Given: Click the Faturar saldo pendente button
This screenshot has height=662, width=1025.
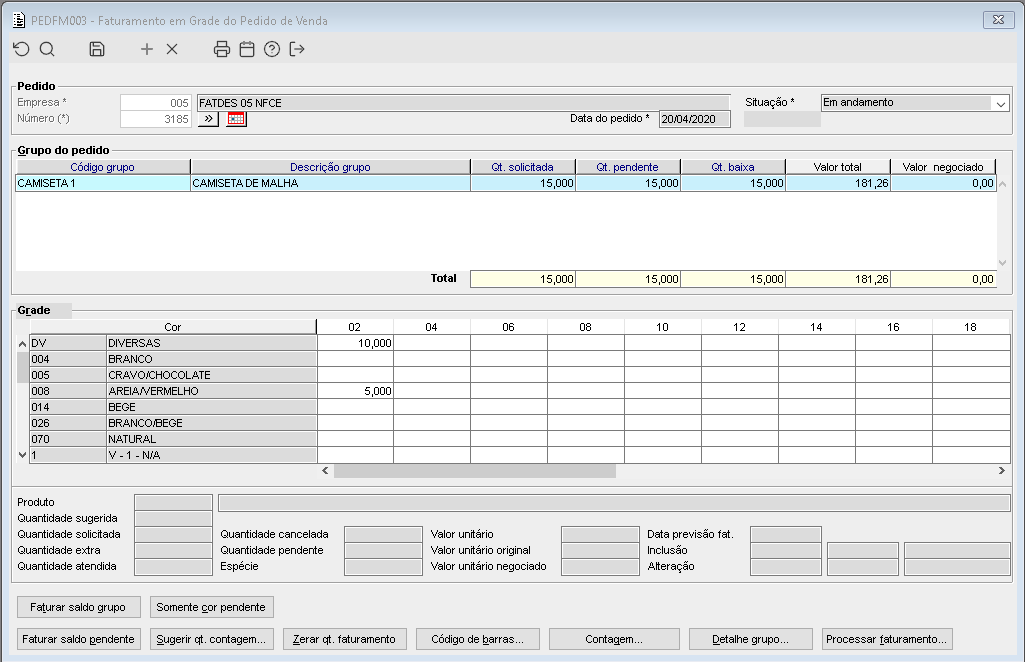Looking at the screenshot, I should [x=78, y=639].
